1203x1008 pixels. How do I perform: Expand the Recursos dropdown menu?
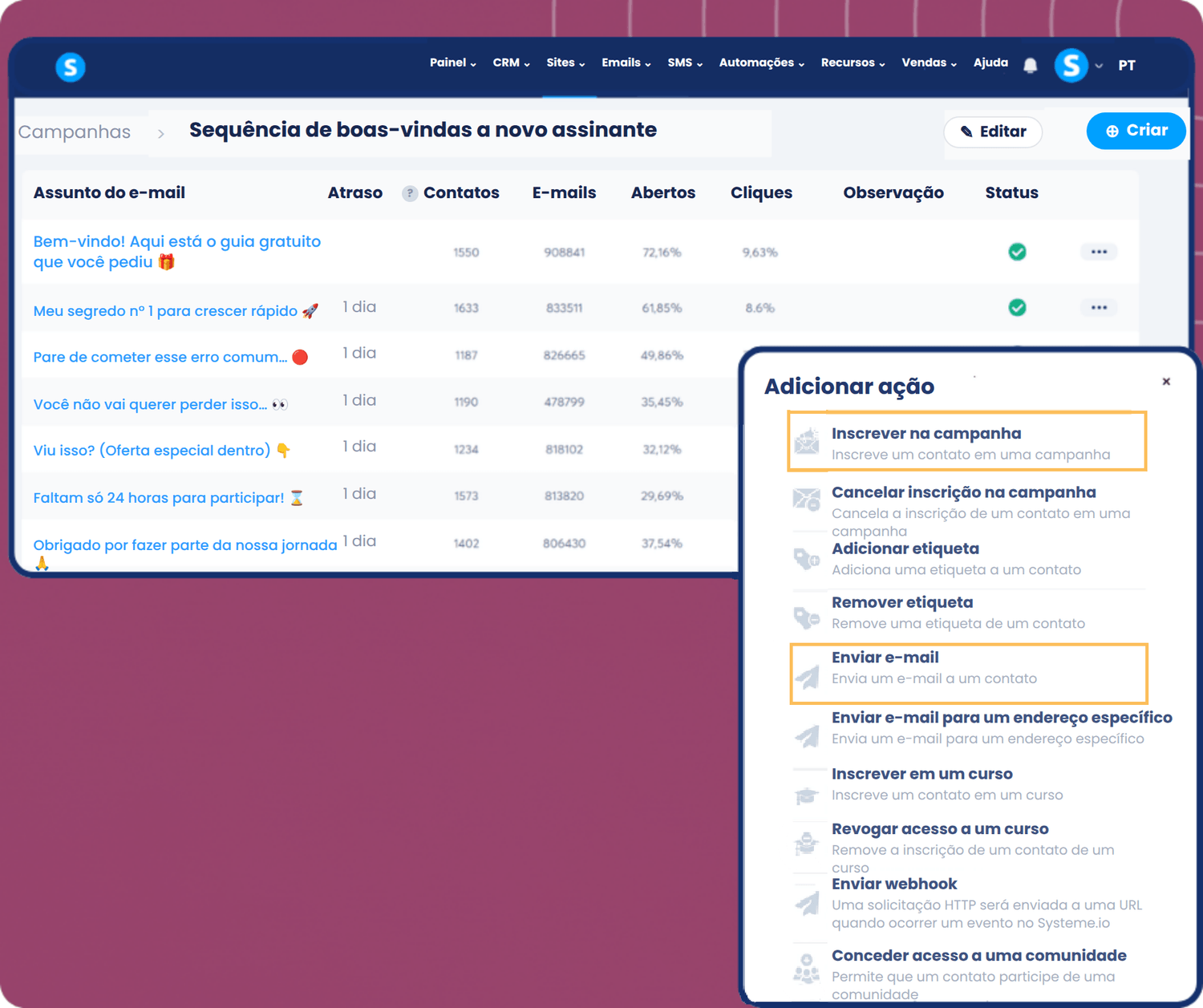853,63
